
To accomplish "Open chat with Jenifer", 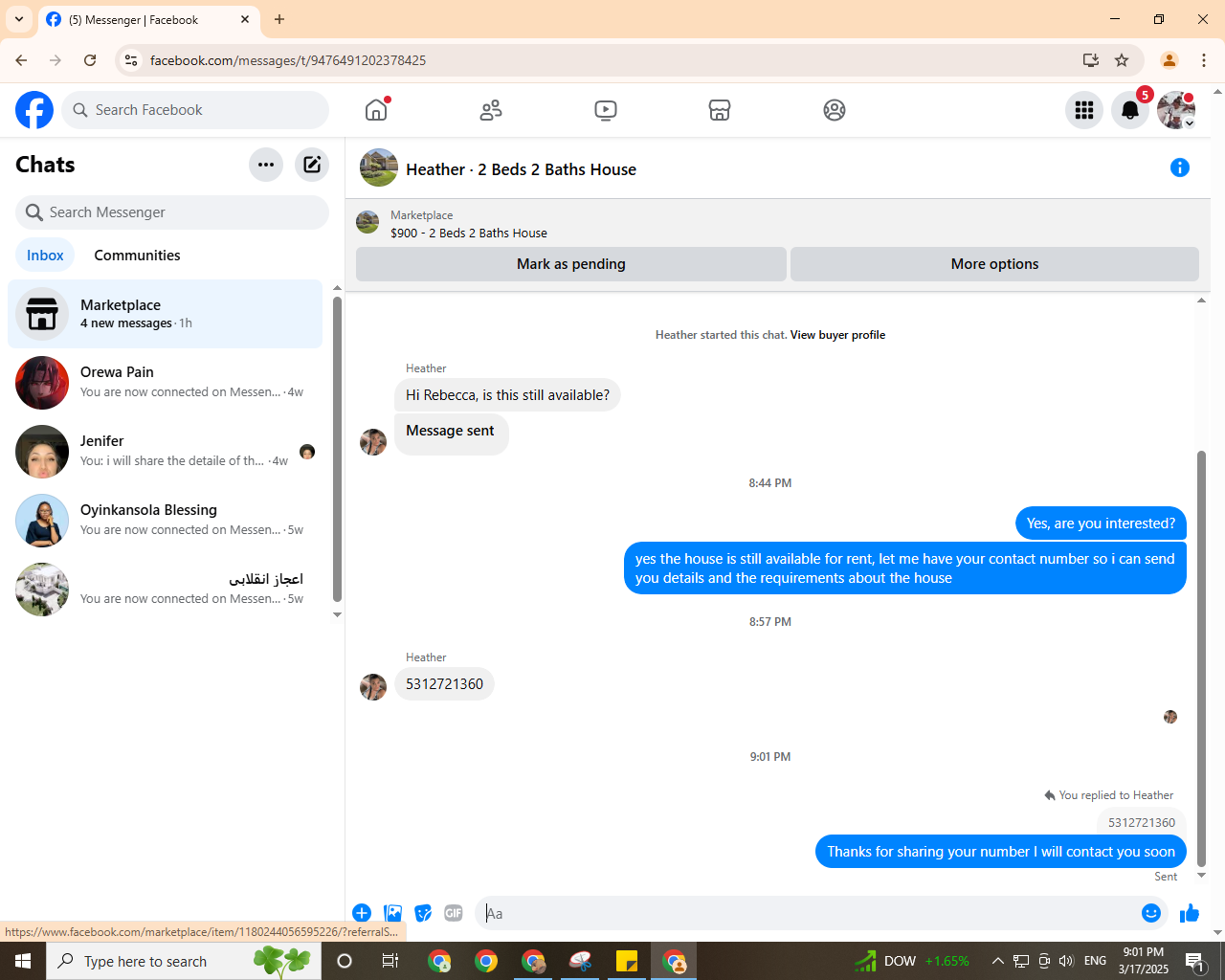I will [x=166, y=452].
